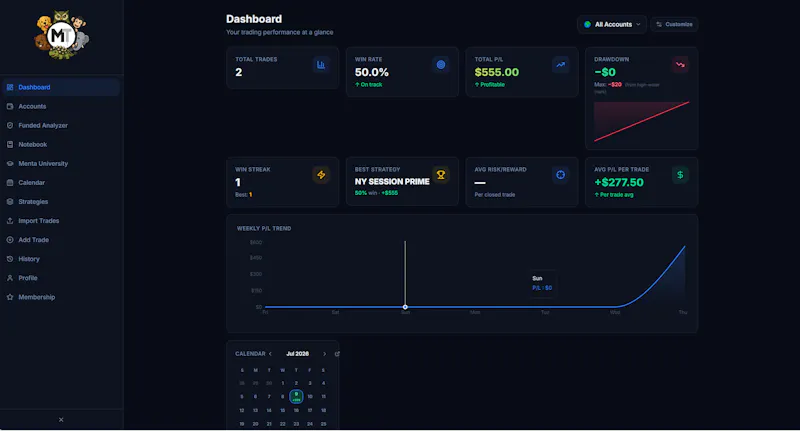This screenshot has height=431, width=800.
Task: Click the Avg P/L dollar sign icon
Action: [680, 175]
